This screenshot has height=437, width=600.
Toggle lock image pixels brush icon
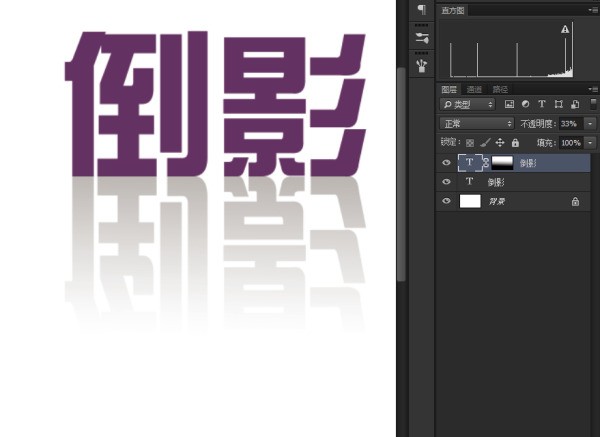coord(485,143)
